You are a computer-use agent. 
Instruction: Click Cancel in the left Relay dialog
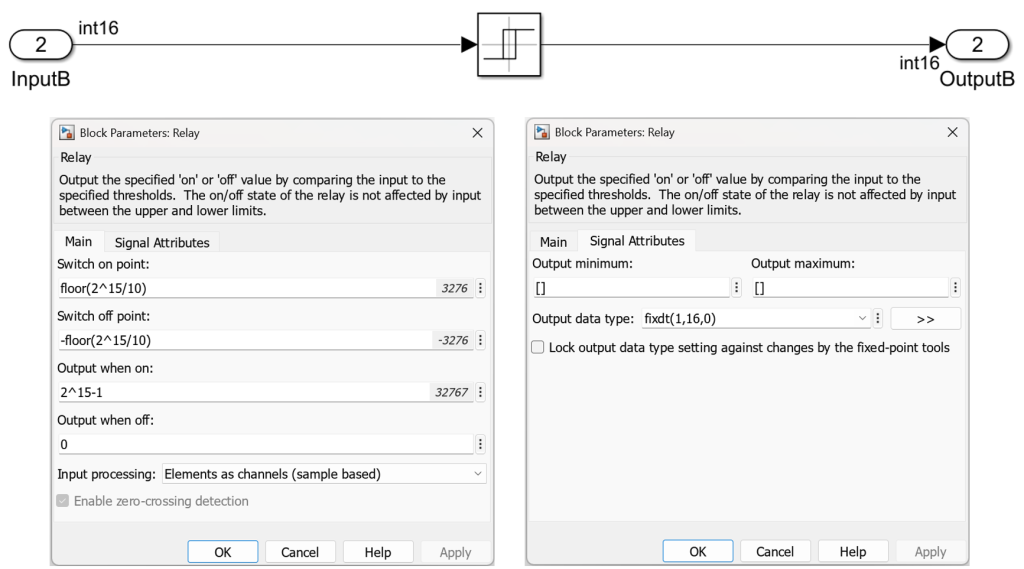coord(300,552)
